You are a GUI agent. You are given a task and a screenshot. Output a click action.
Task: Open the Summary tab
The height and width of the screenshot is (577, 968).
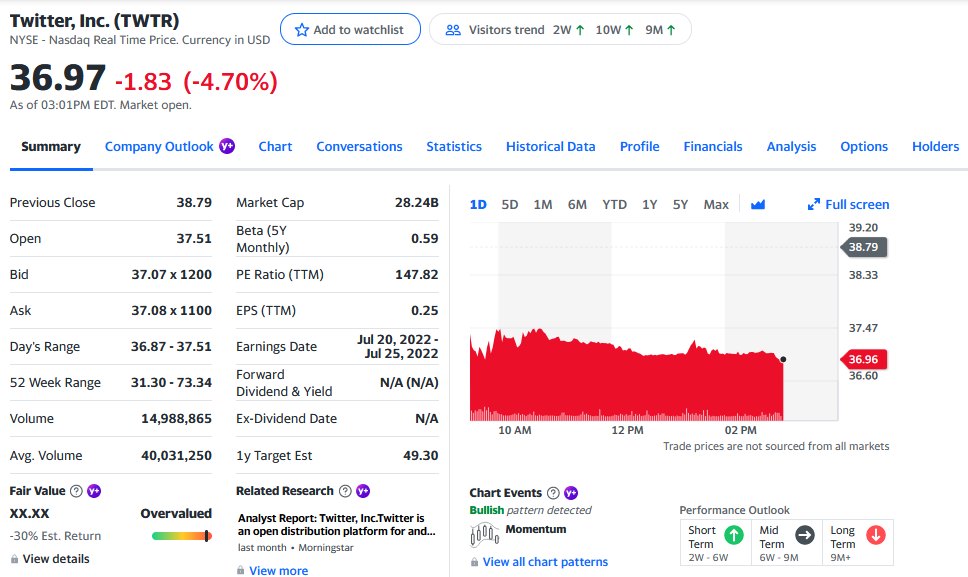[x=51, y=147]
